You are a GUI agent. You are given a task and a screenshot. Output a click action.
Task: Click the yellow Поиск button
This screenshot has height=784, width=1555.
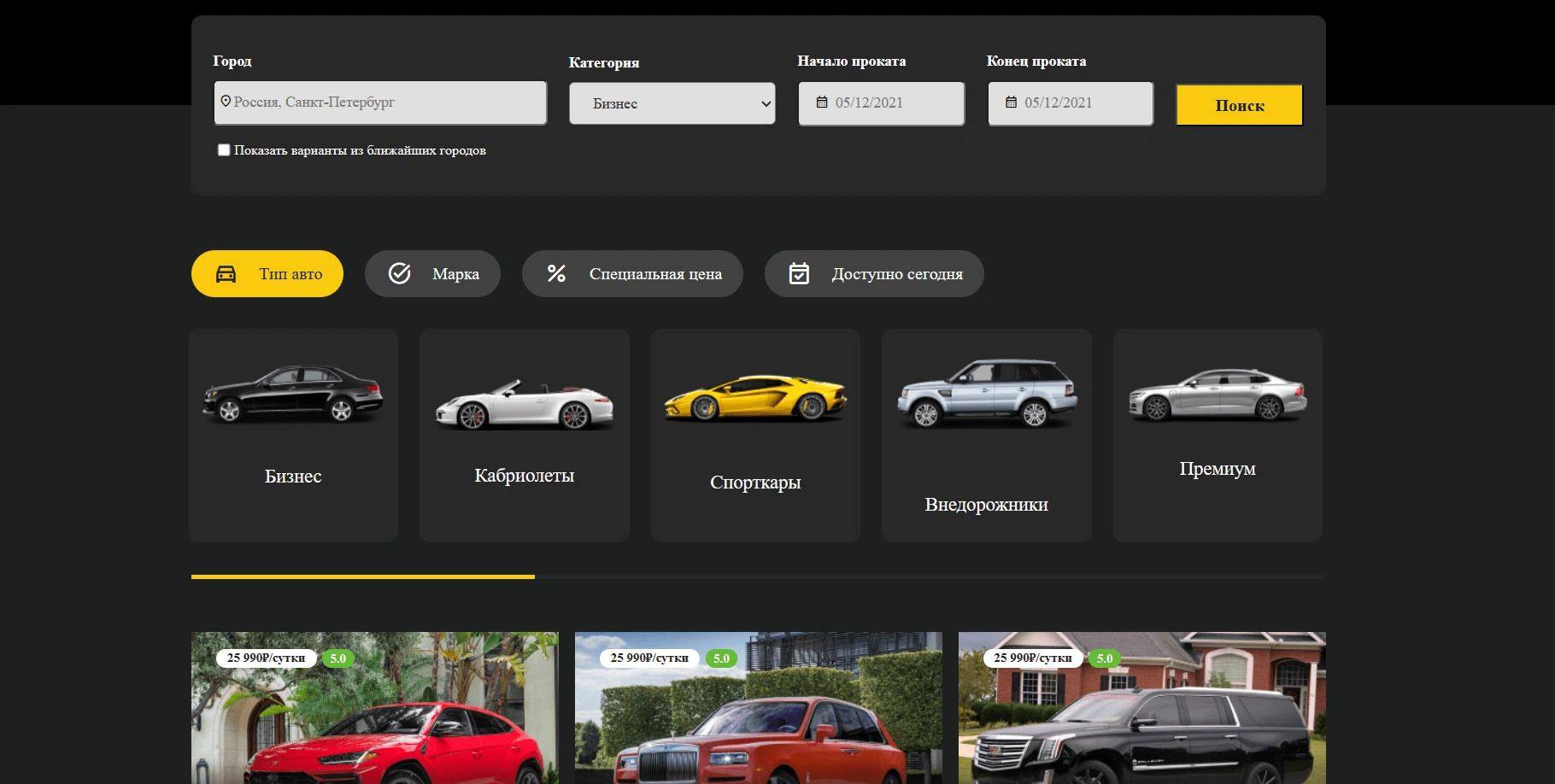pos(1240,105)
